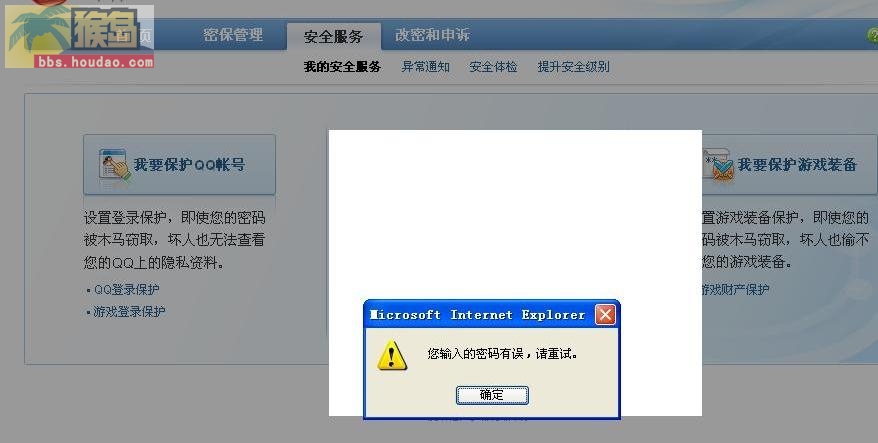Switch to the 改密和申诉 tab

point(432,35)
